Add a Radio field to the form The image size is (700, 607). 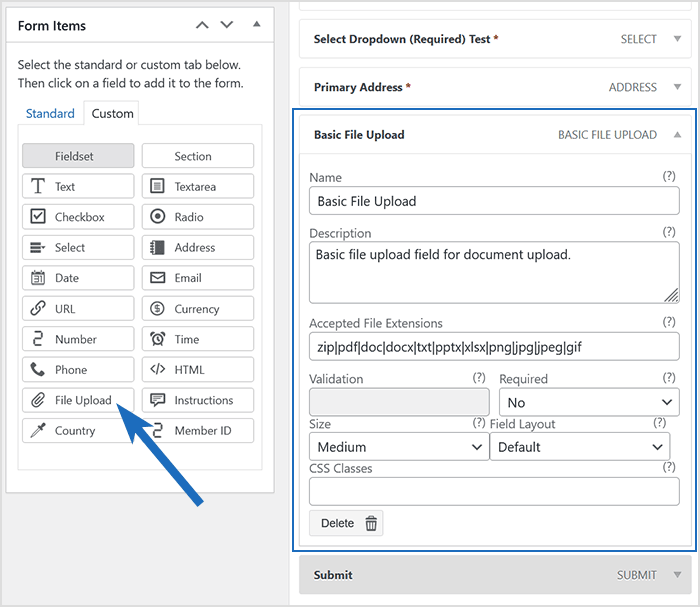197,217
